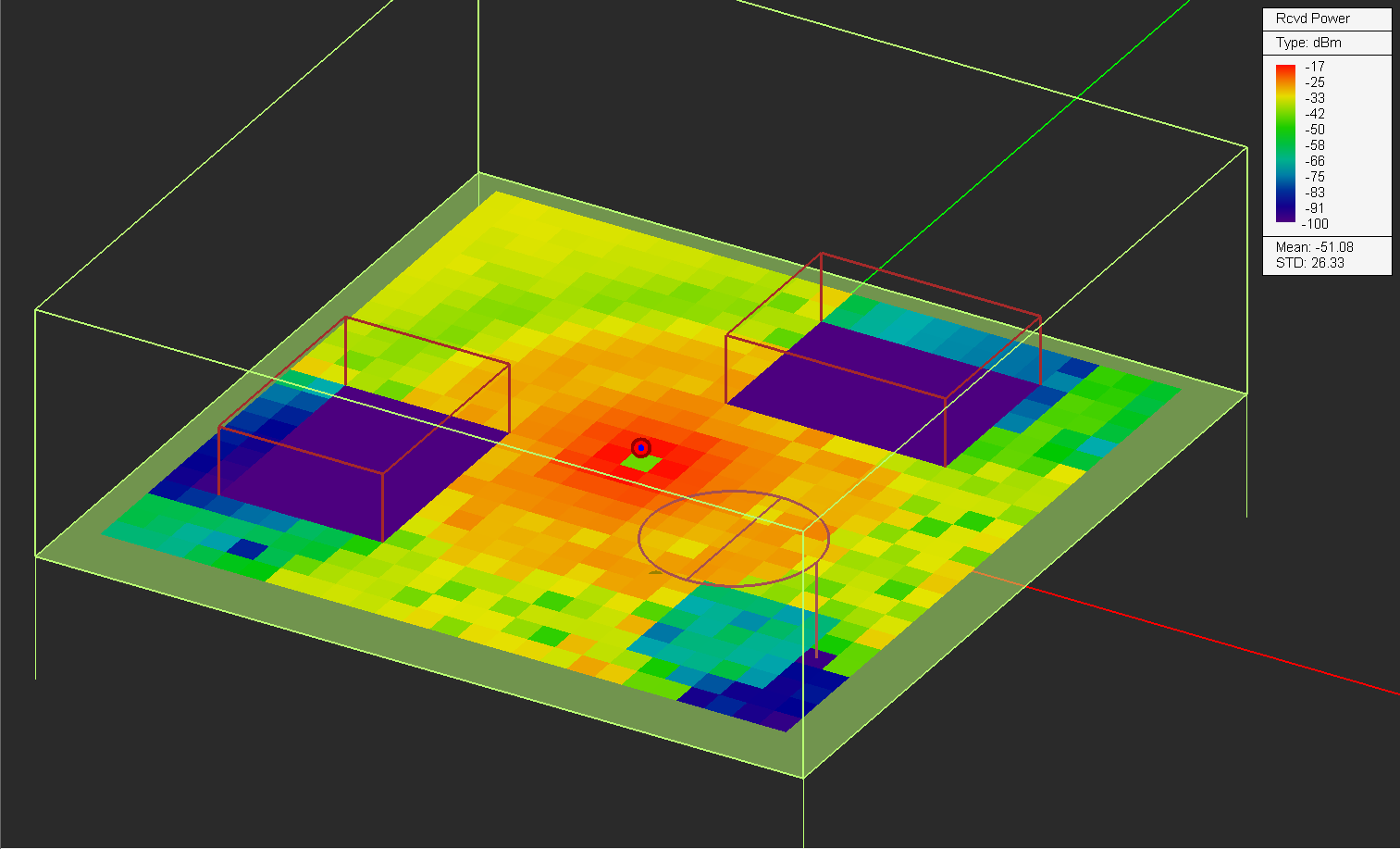Click the Rcvd Power legend title
Viewport: 1400px width, 849px height.
[x=1312, y=19]
